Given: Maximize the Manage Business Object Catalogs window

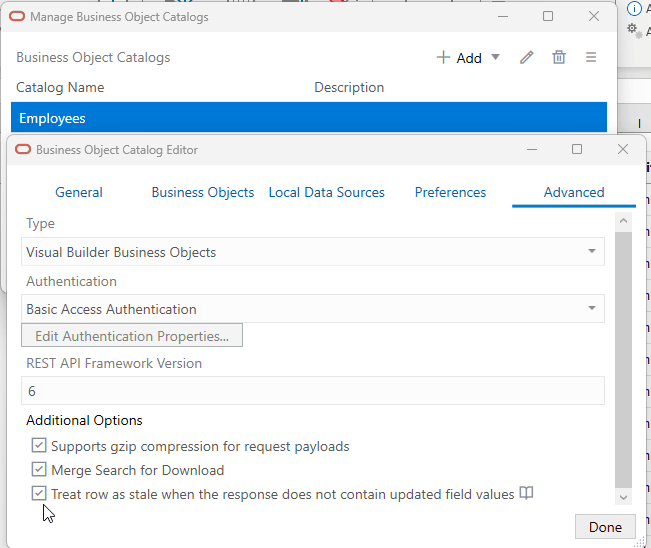Looking at the screenshot, I should pos(548,16).
